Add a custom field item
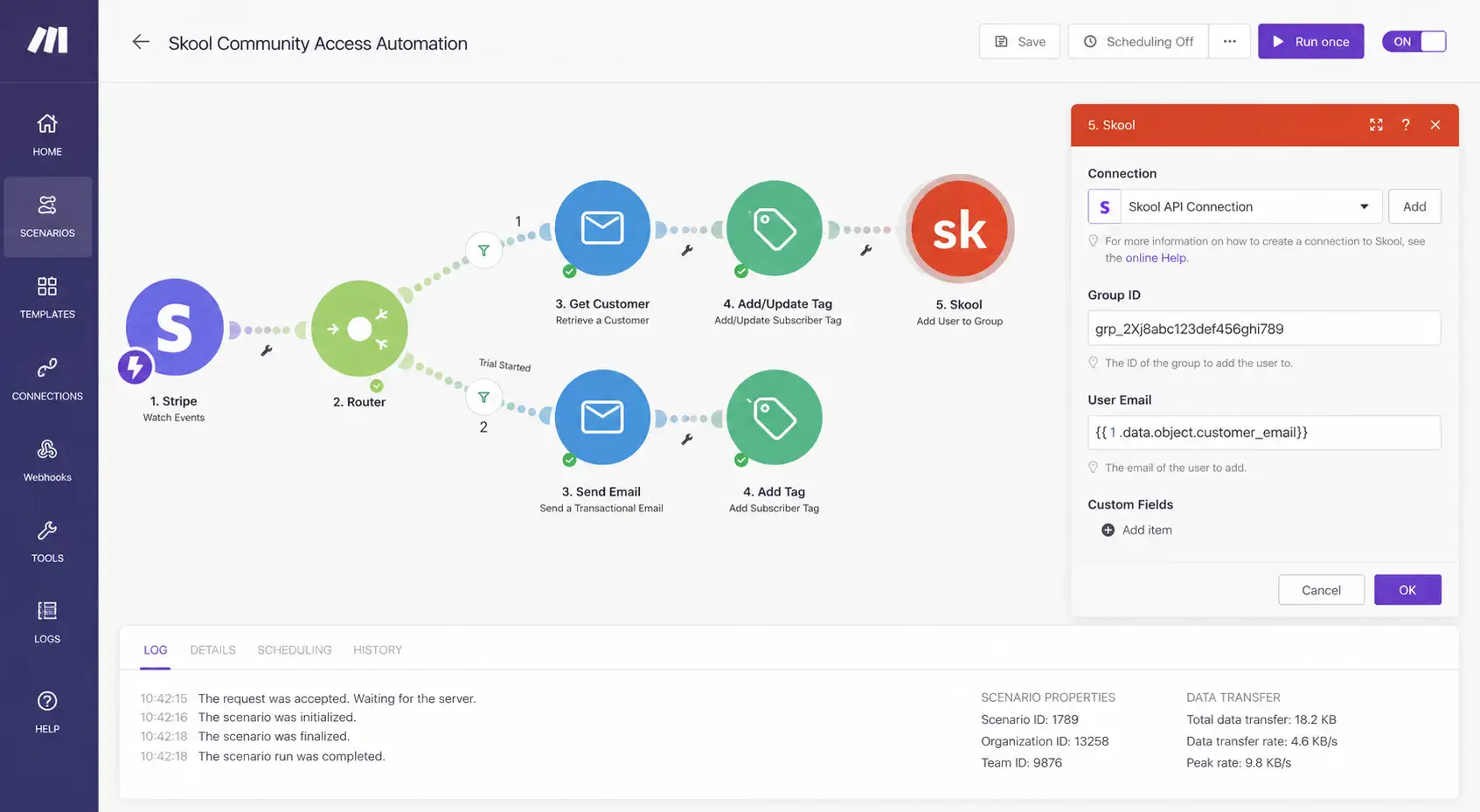The height and width of the screenshot is (812, 1480). pyautogui.click(x=1136, y=530)
